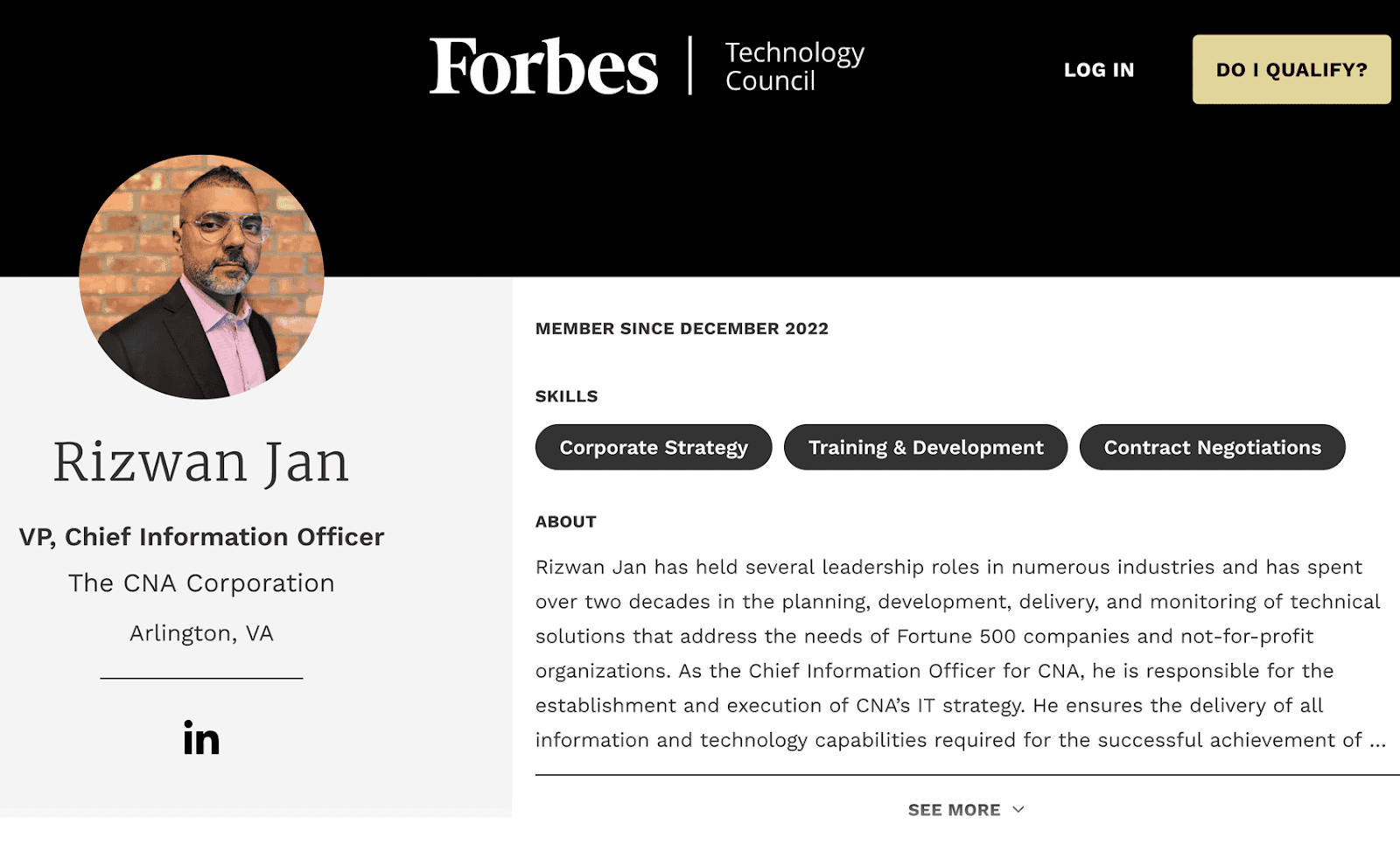
Task: Click The CNA Corporation company name
Action: click(x=201, y=583)
